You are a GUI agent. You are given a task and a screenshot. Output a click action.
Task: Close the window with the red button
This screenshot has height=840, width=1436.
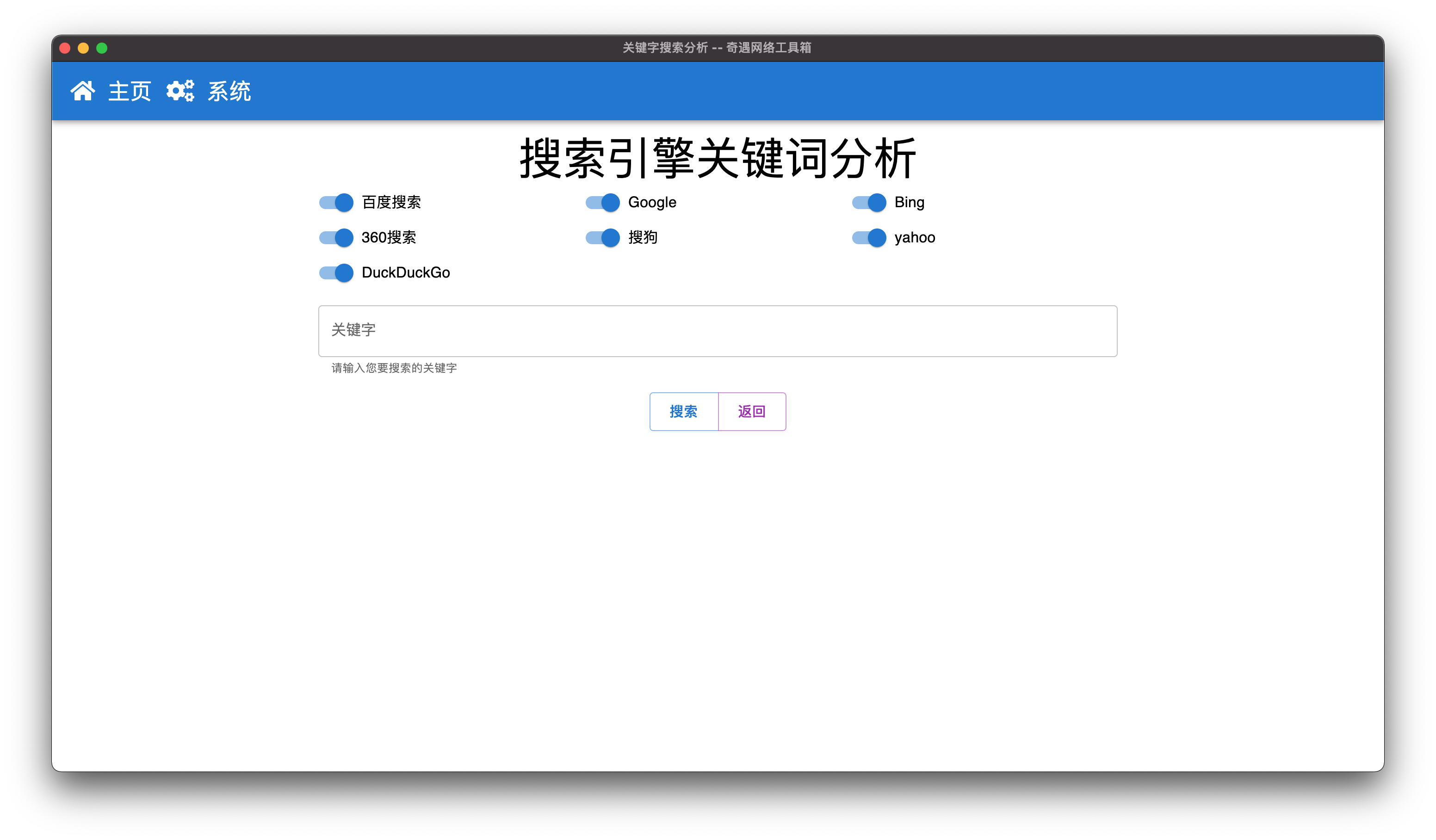pyautogui.click(x=65, y=49)
